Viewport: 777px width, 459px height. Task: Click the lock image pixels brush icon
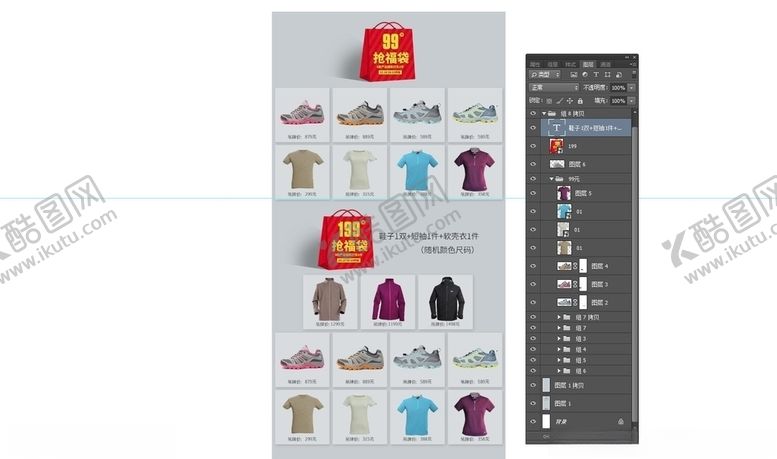[559, 100]
